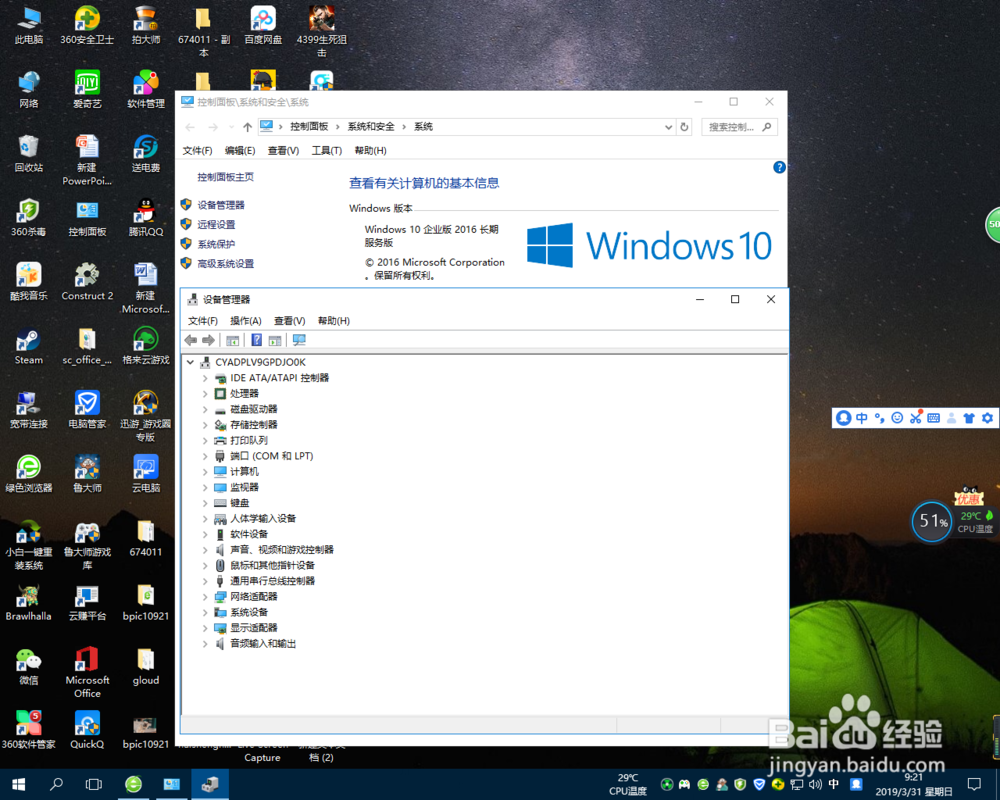Click the help question mark in System window
Viewport: 1000px width, 800px height.
click(x=779, y=167)
